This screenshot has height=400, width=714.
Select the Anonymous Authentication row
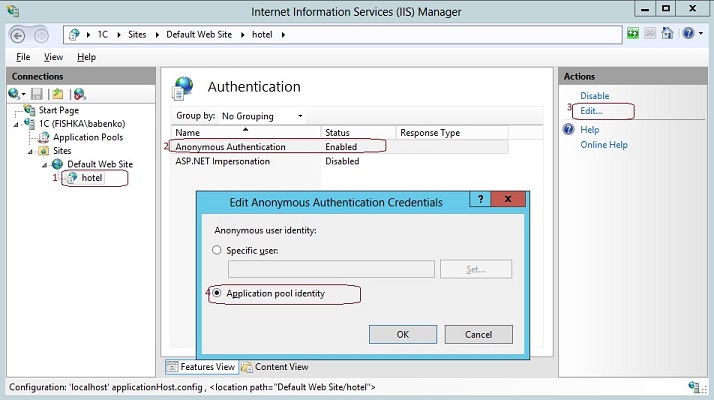tap(339, 147)
